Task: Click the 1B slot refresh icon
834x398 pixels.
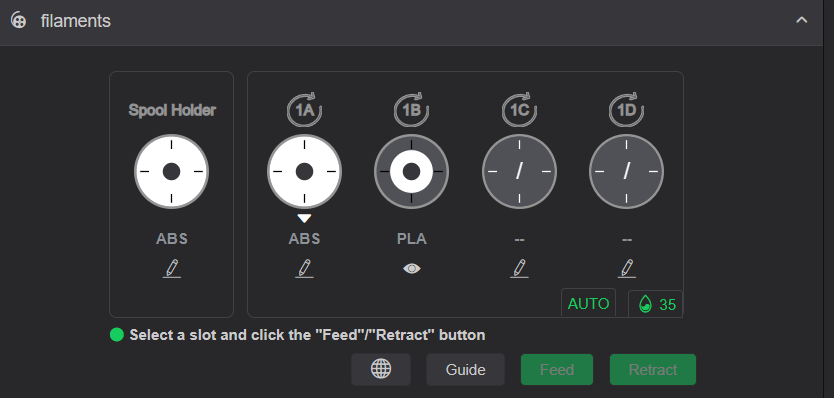Action: click(411, 110)
